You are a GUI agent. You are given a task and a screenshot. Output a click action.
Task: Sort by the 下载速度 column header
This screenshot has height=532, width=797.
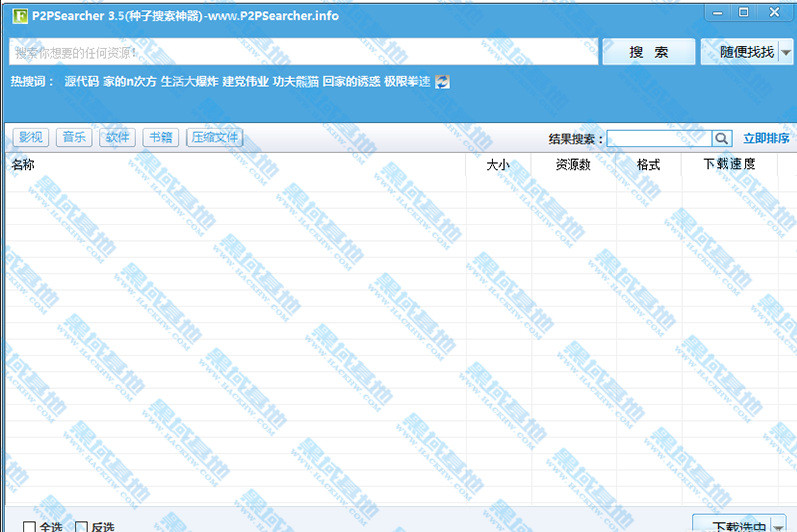pyautogui.click(x=729, y=164)
